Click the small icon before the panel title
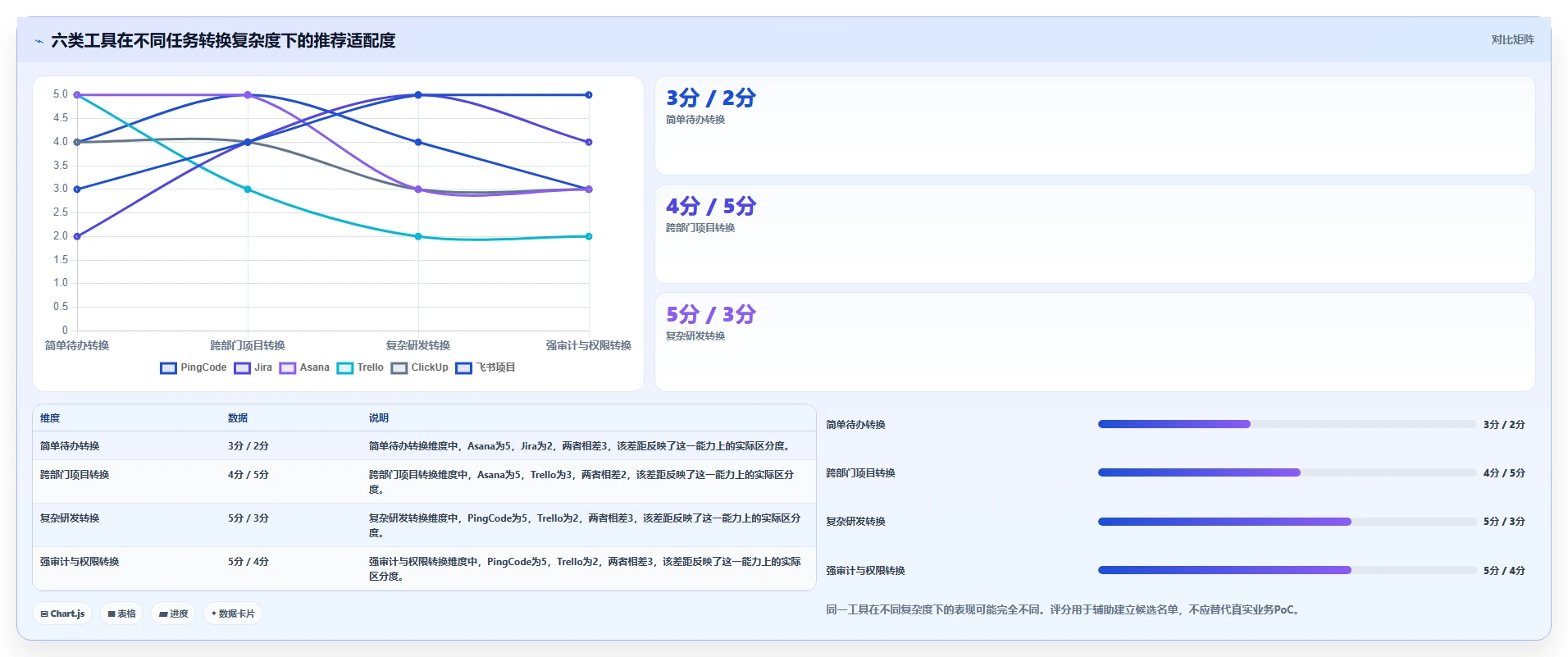The width and height of the screenshot is (1568, 657). click(x=39, y=41)
